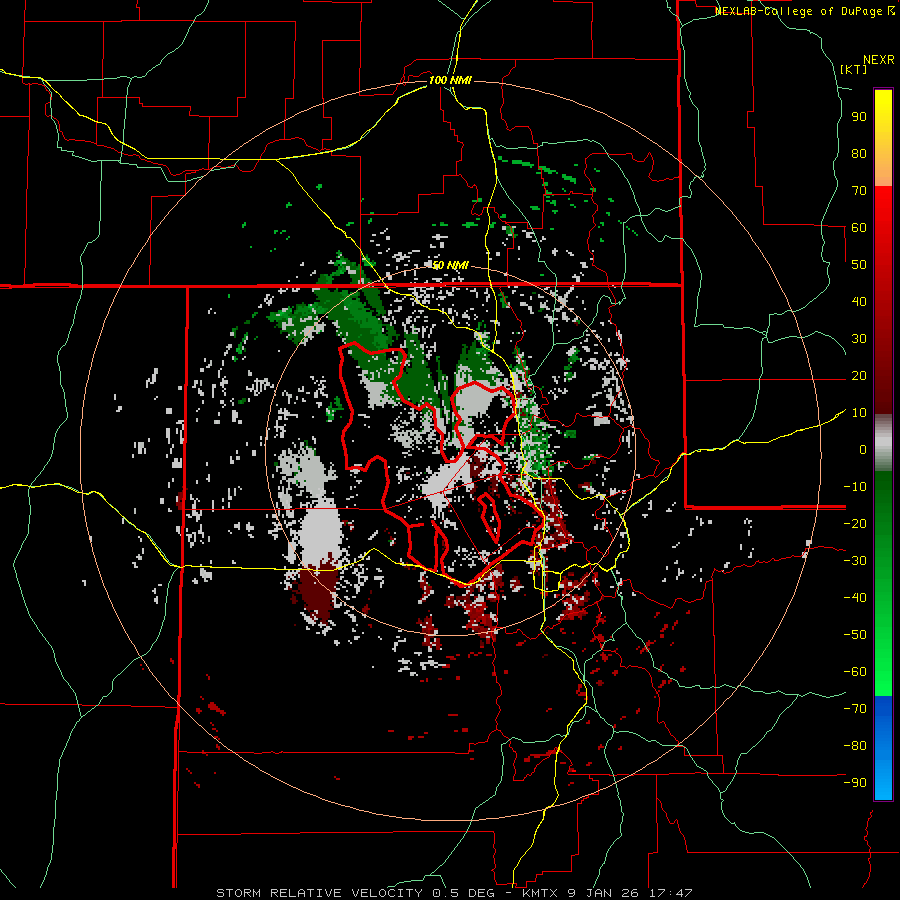Select the 60 value on velocity scale
The image size is (900, 900).
point(859,228)
